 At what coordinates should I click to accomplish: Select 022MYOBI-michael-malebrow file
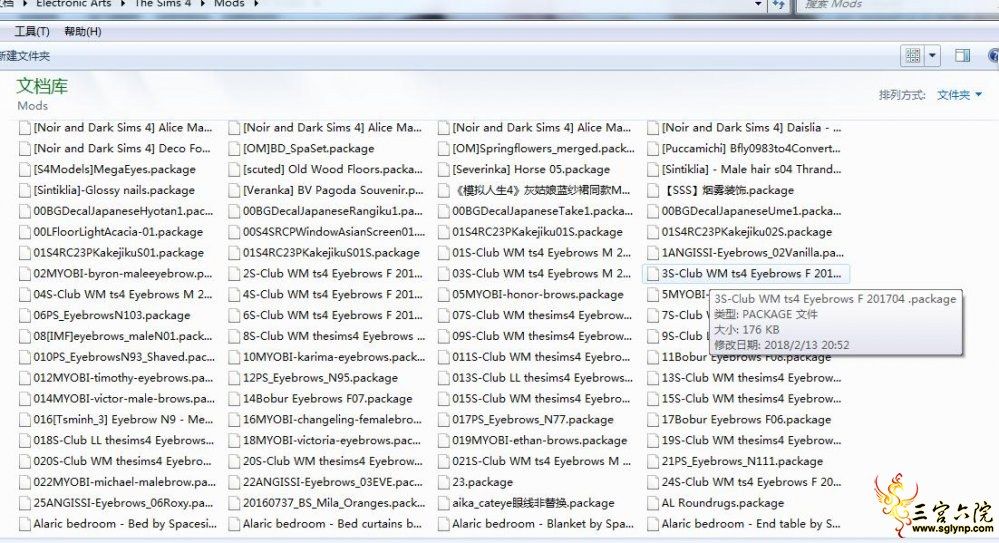click(124, 482)
